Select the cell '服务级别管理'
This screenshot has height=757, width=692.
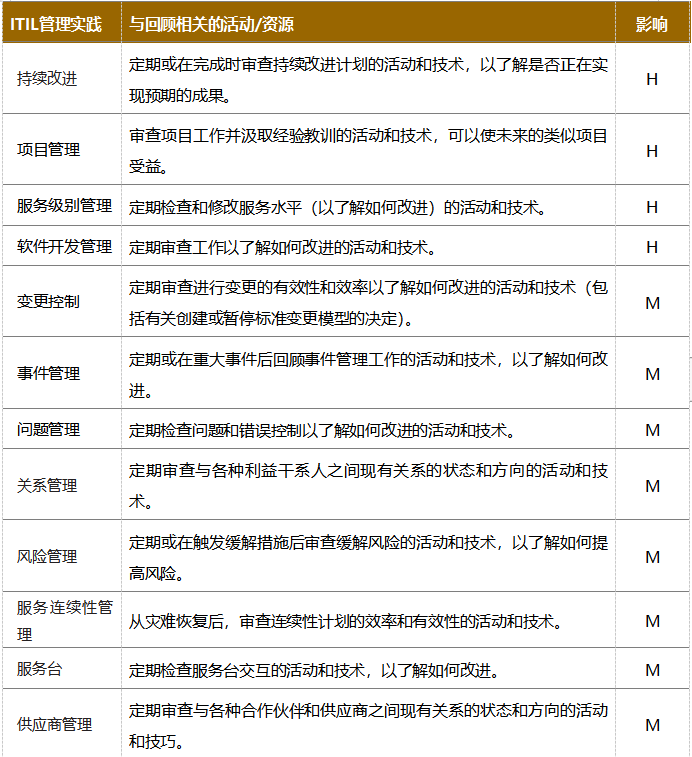click(64, 206)
